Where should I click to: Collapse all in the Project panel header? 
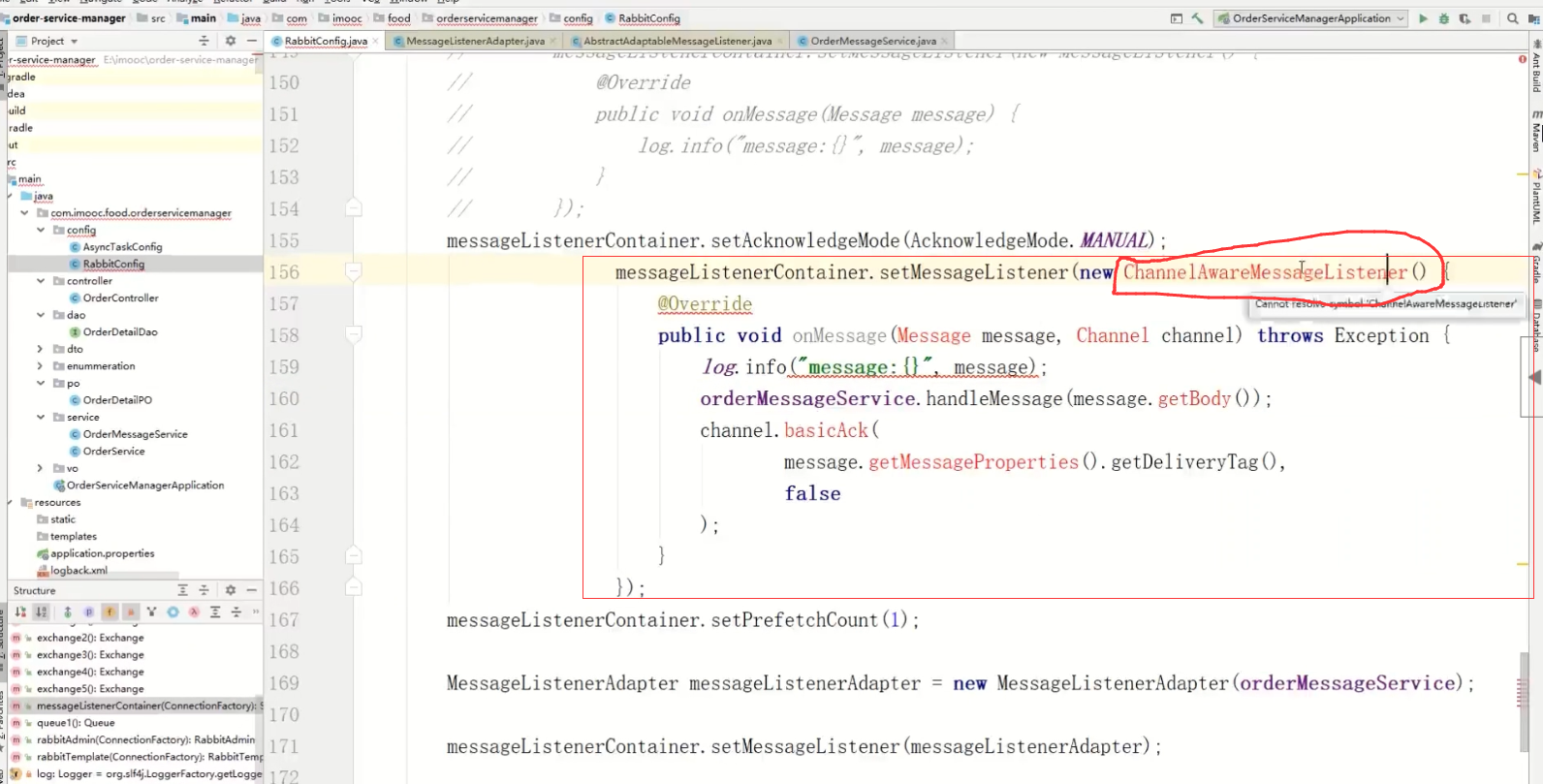(x=204, y=41)
